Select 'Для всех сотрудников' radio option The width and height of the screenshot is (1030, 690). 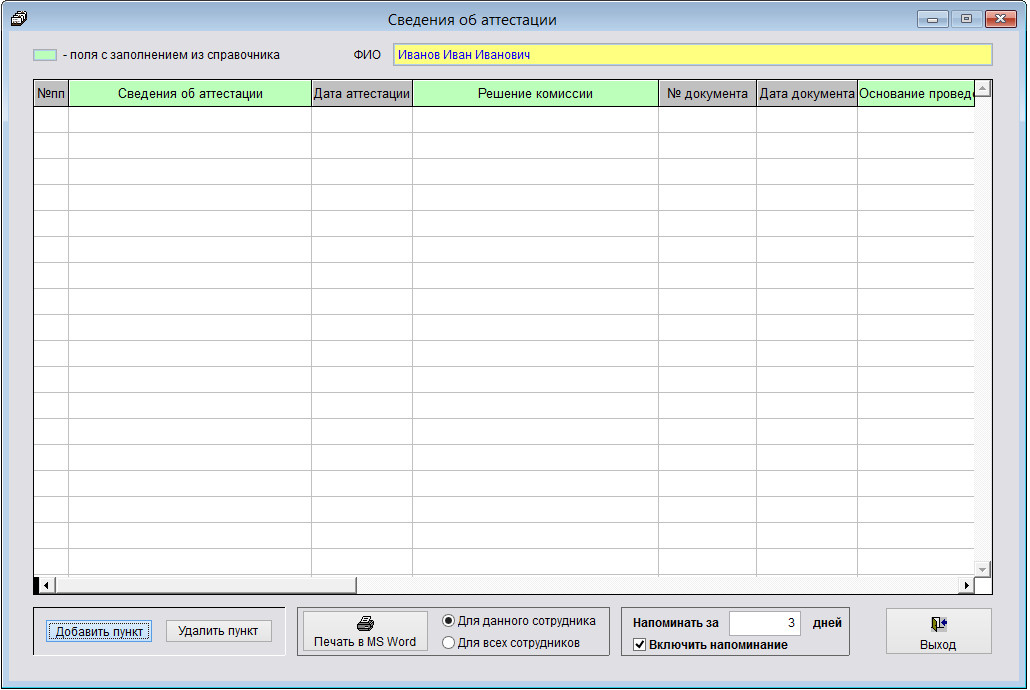[x=449, y=643]
